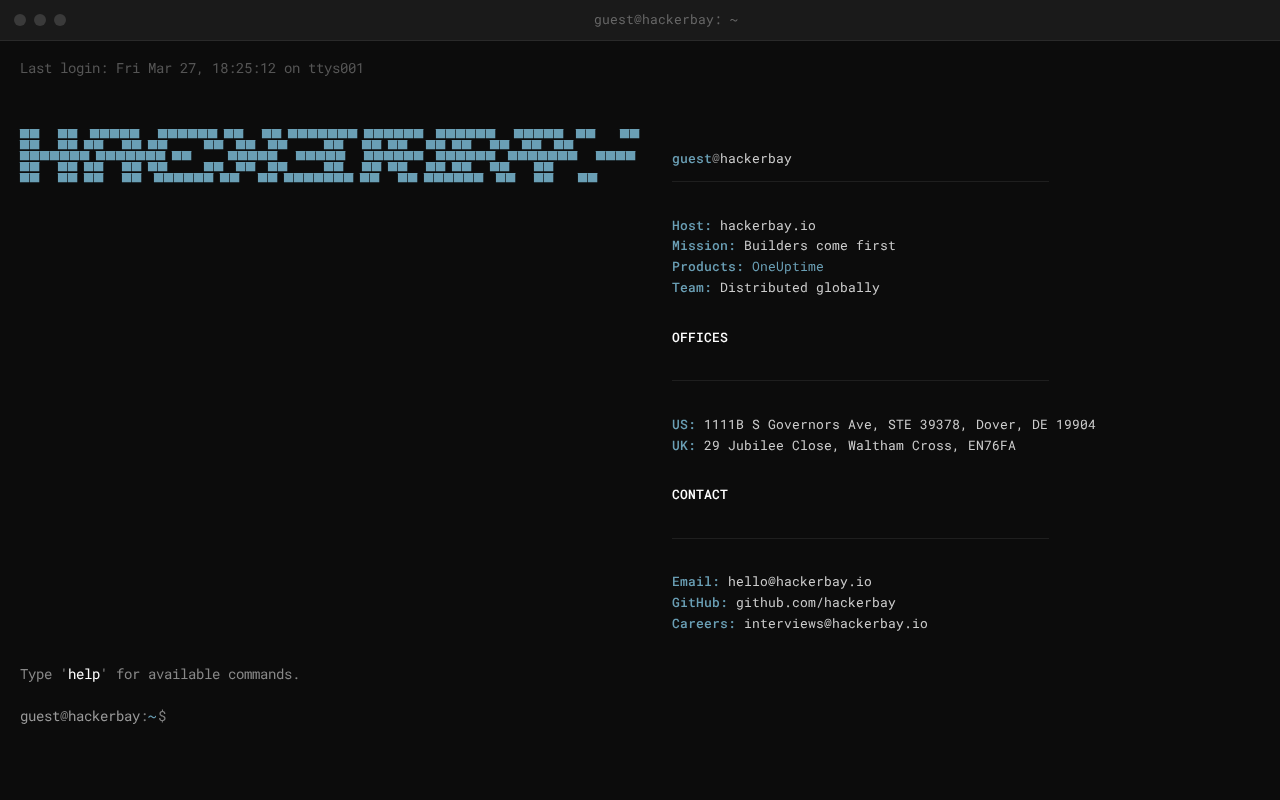The height and width of the screenshot is (800, 1280).
Task: Click the HACKERBAY ASCII art banner
Action: (x=329, y=155)
